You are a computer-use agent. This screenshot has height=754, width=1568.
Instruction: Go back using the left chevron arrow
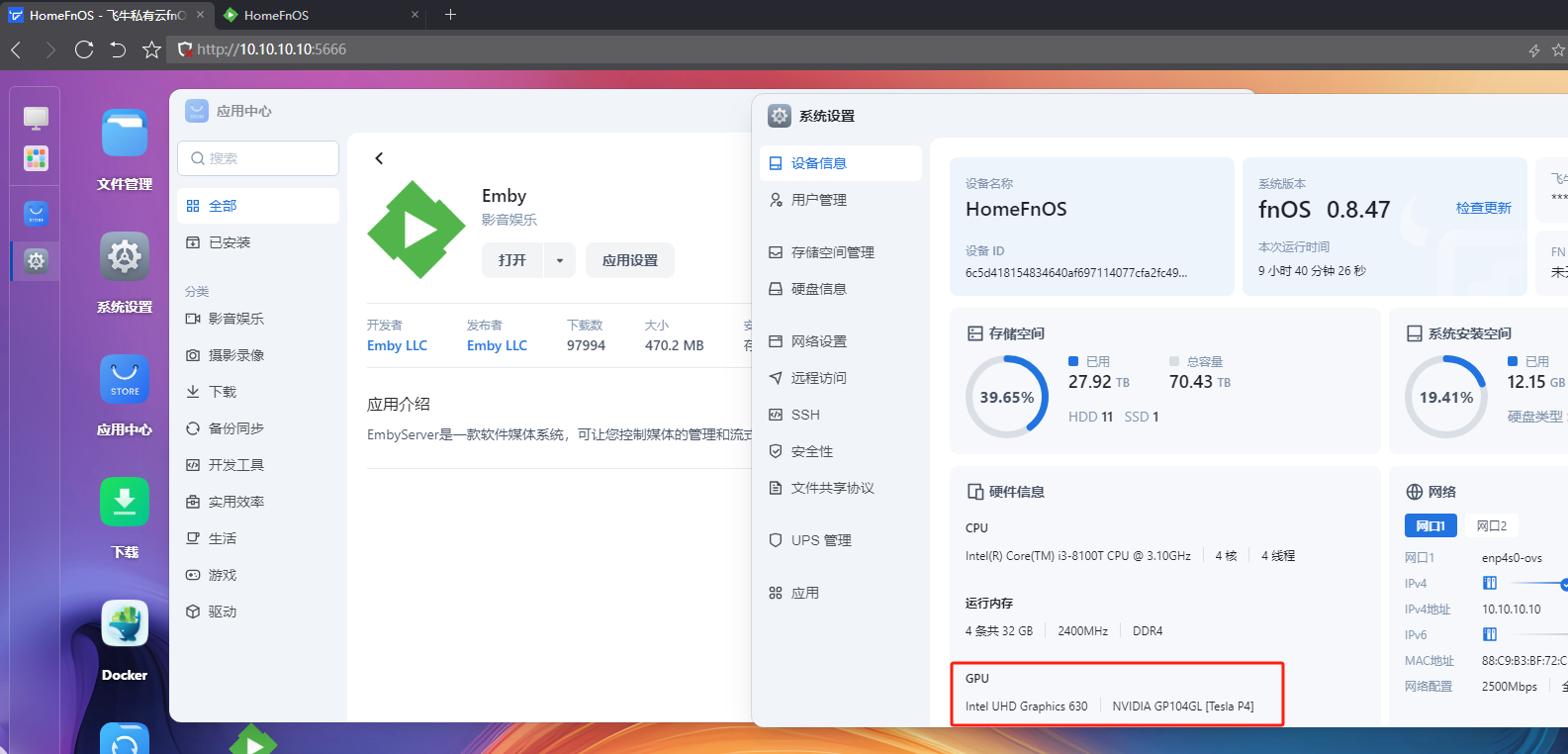(379, 158)
